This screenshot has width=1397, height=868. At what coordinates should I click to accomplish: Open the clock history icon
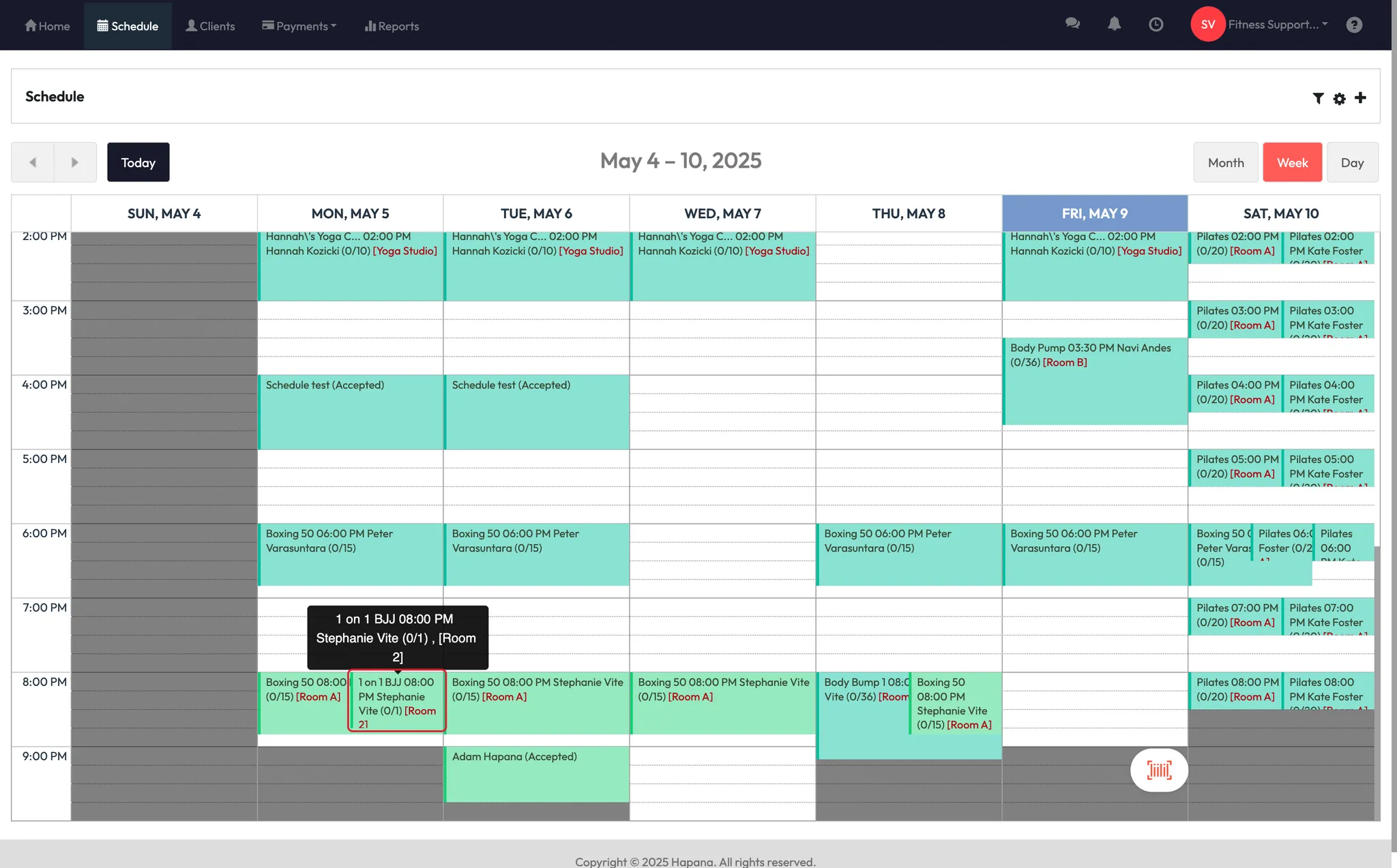tap(1156, 25)
